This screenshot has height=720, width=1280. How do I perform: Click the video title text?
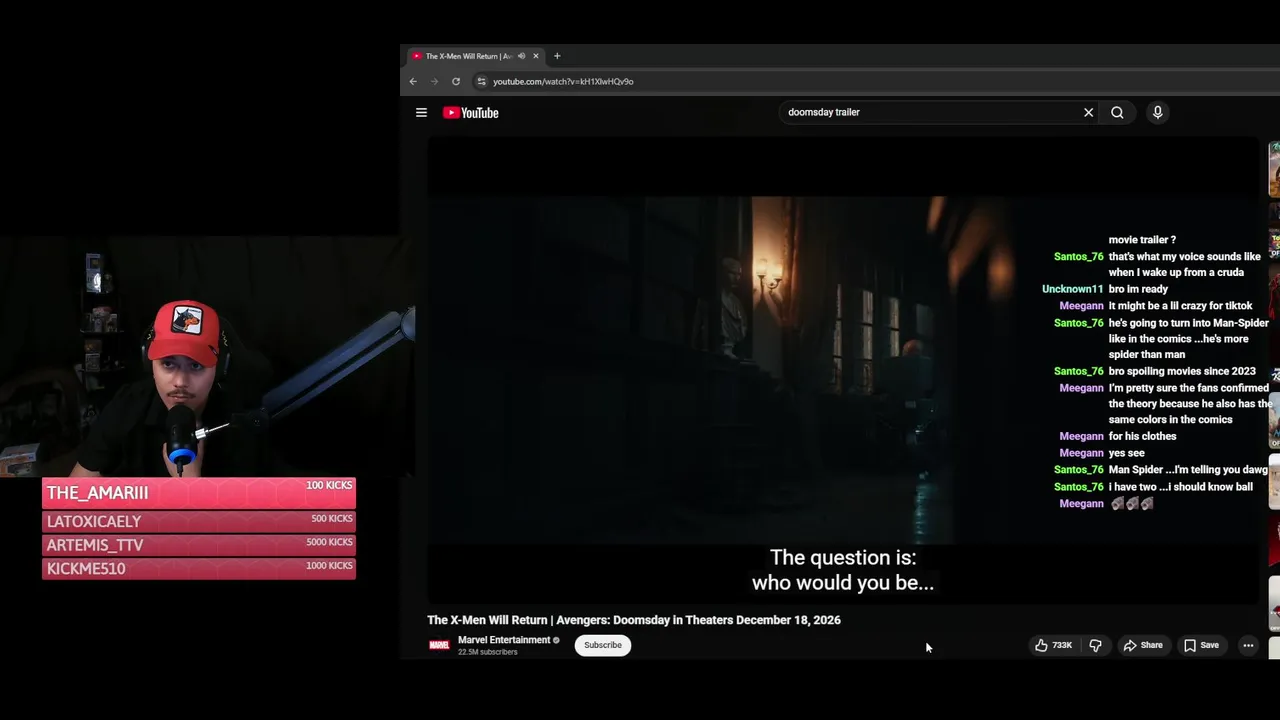[634, 620]
